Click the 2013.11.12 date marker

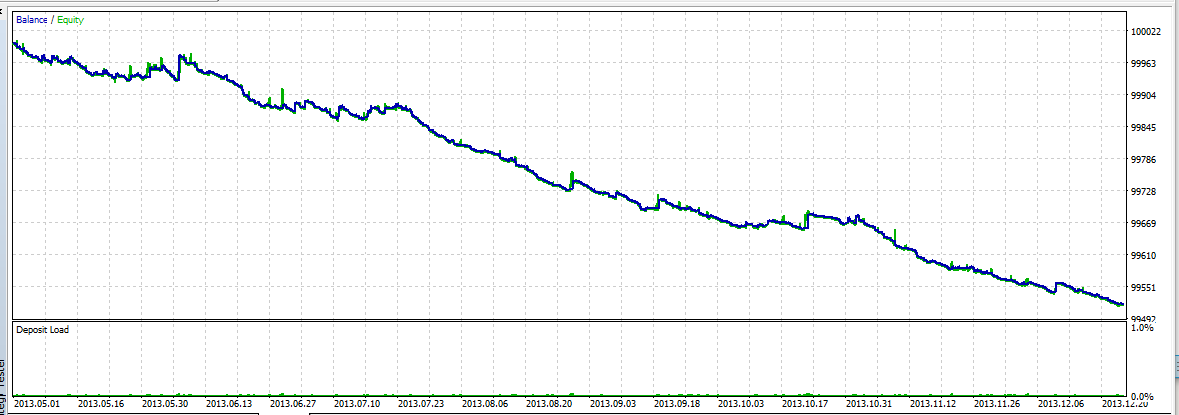point(931,403)
